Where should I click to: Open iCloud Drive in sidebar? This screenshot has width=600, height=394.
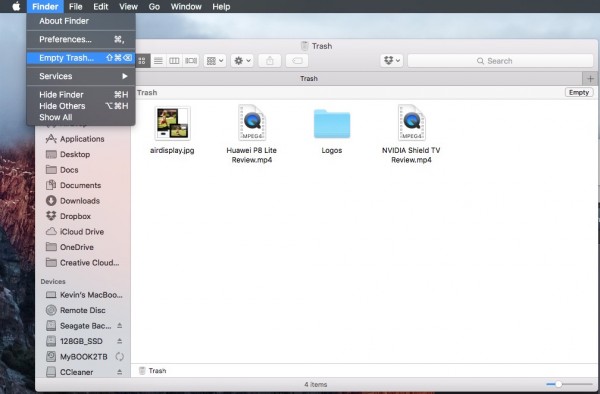point(82,232)
